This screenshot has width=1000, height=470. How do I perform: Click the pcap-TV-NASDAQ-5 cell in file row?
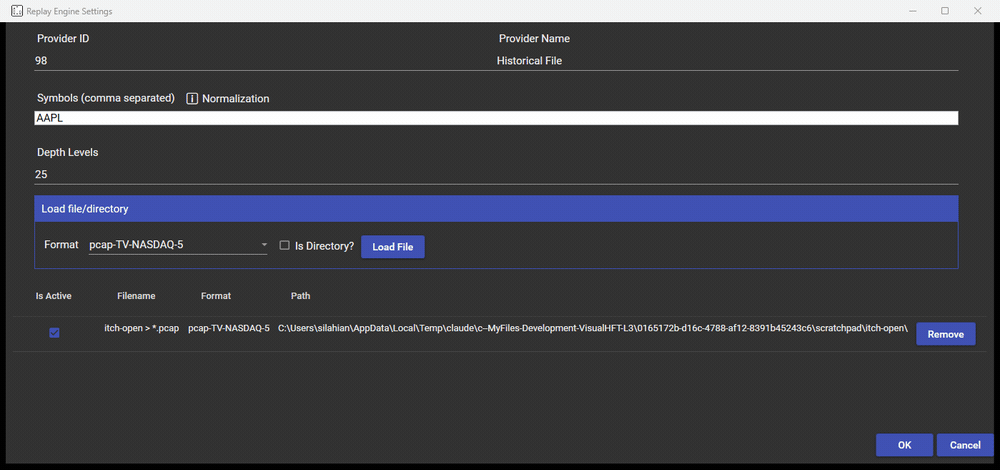click(229, 328)
